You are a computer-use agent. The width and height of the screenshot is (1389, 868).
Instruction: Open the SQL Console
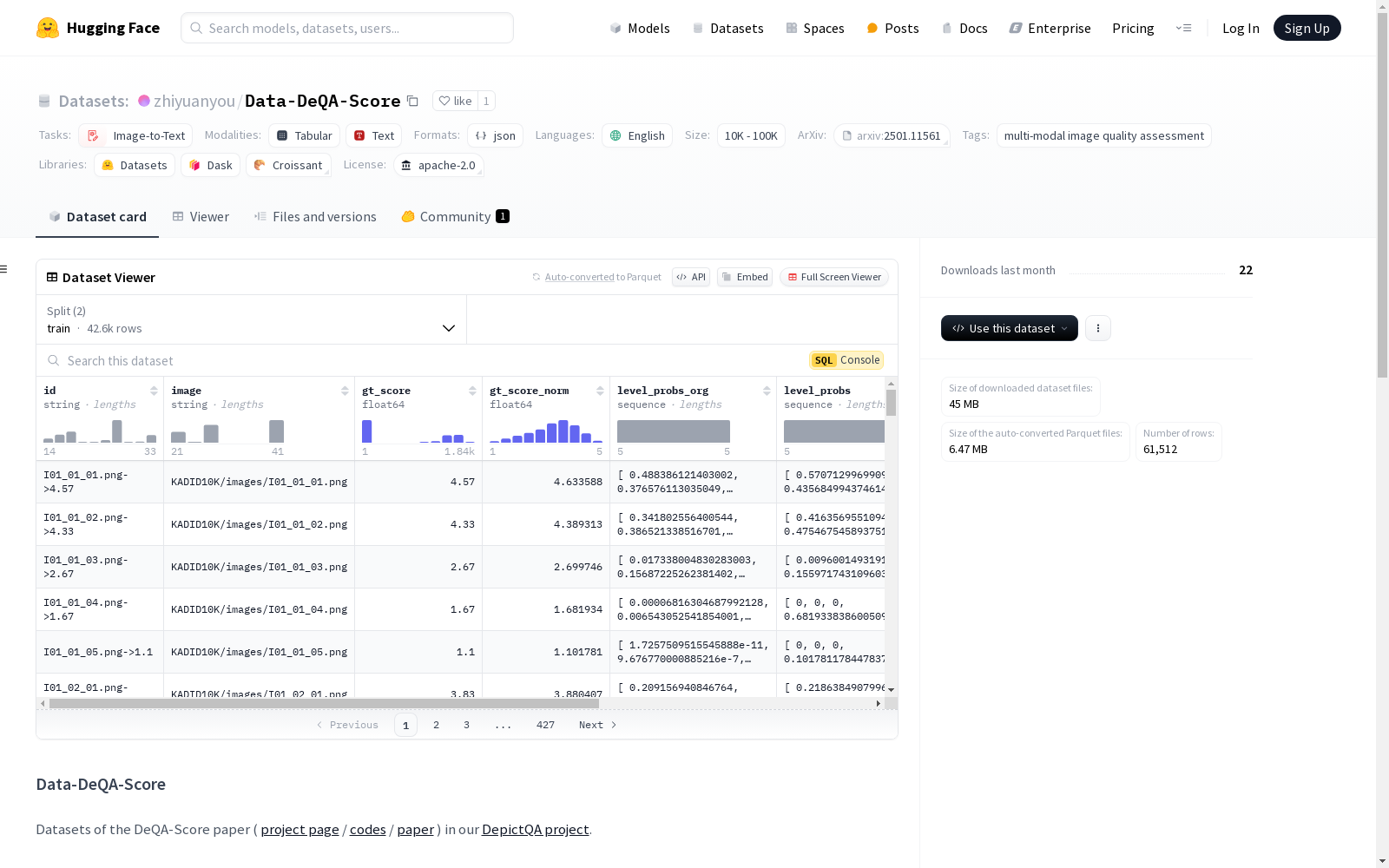(846, 360)
